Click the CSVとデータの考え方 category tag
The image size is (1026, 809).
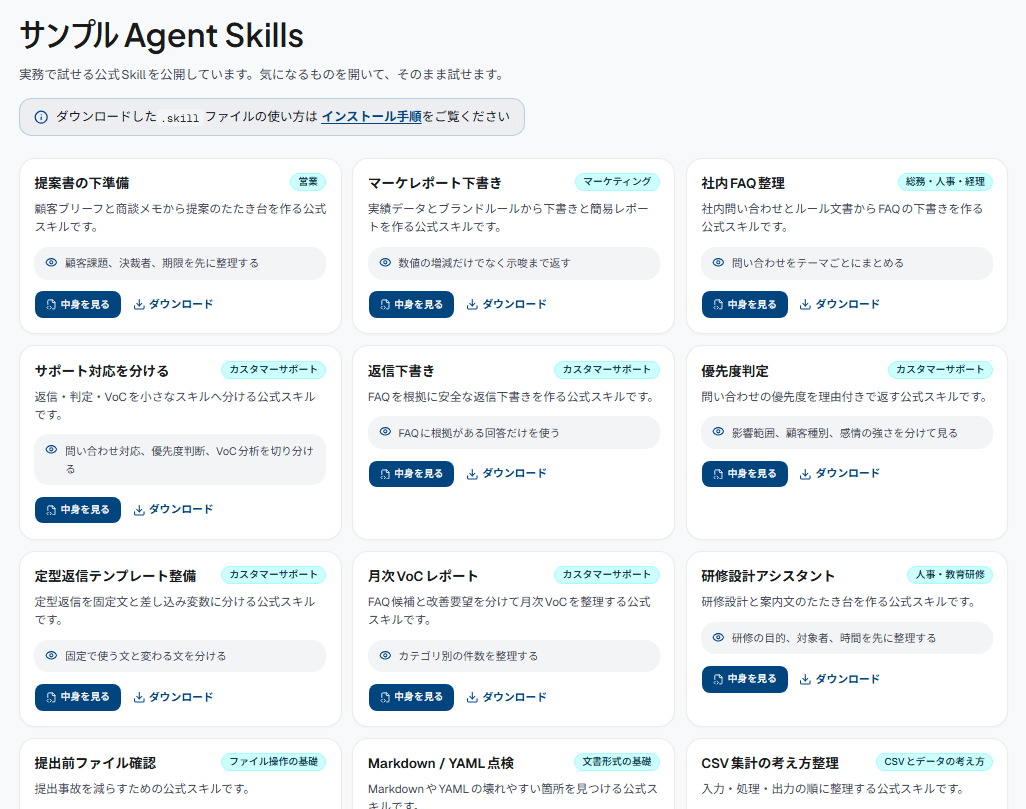(934, 762)
